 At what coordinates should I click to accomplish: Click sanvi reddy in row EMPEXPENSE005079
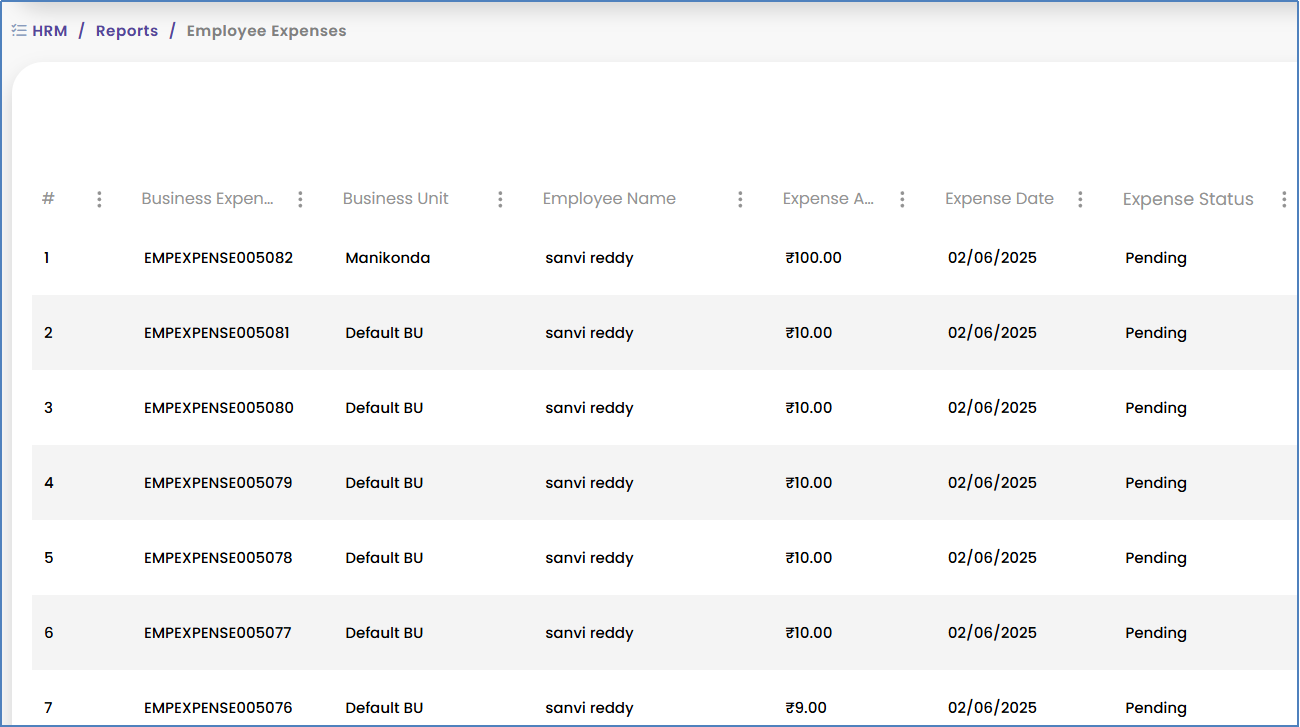(589, 483)
